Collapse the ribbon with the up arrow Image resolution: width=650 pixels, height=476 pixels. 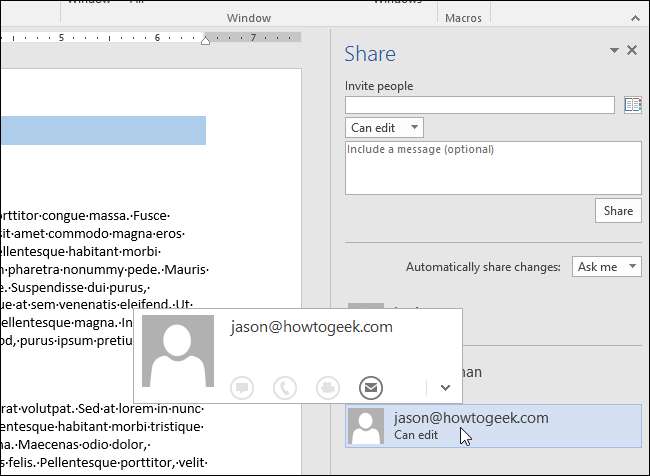point(636,18)
